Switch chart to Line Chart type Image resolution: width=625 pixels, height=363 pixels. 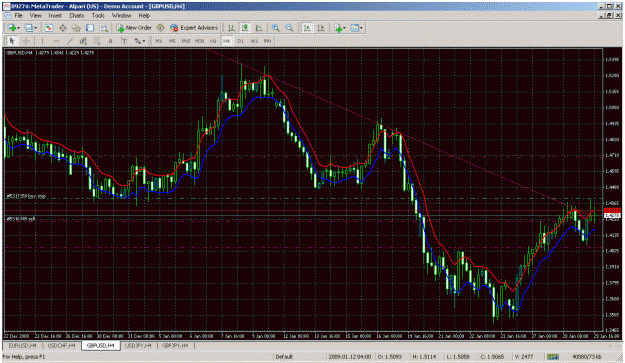pyautogui.click(x=259, y=28)
